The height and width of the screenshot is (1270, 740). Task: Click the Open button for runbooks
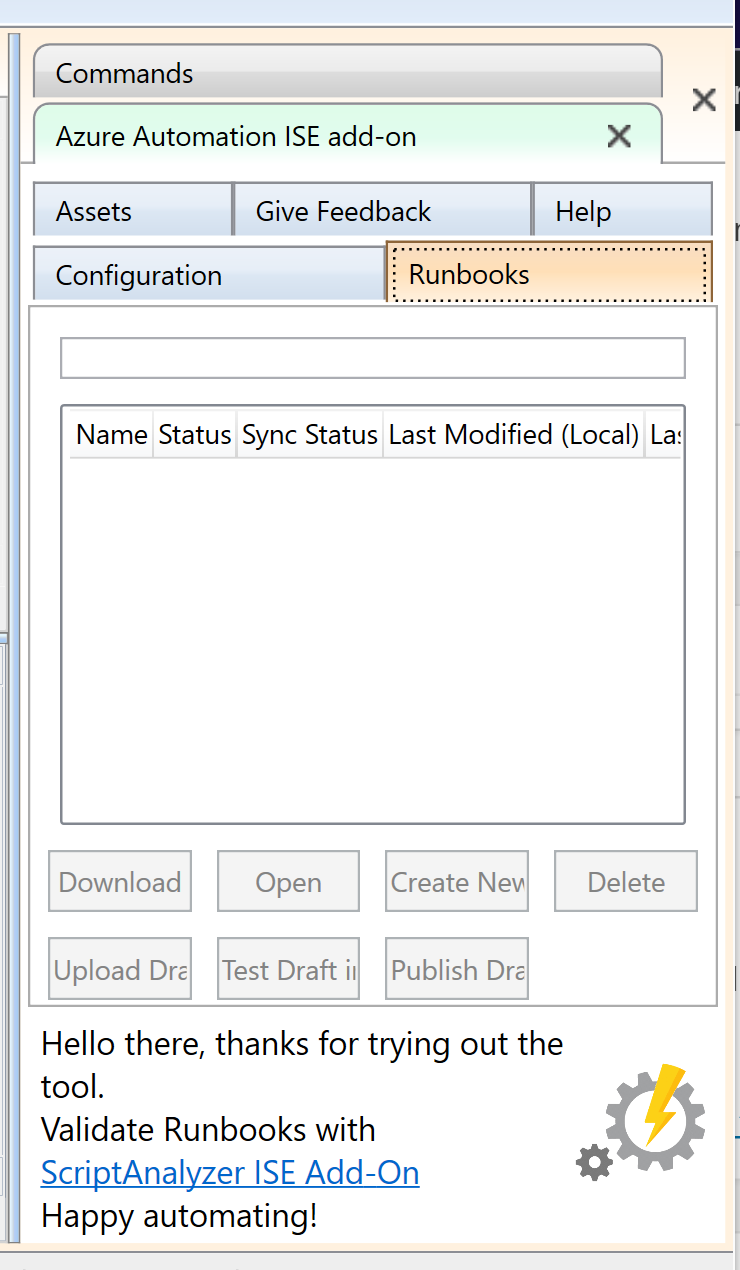pyautogui.click(x=287, y=881)
